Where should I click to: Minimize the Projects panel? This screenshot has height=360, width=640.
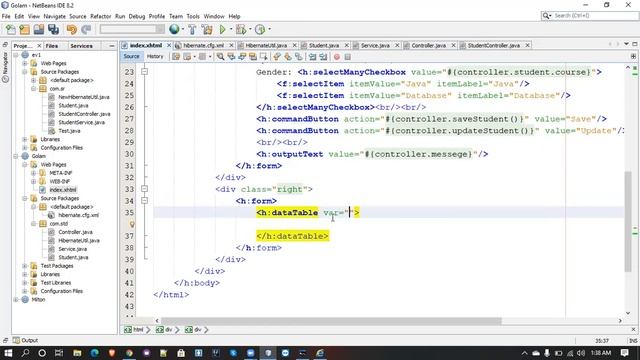tap(112, 46)
